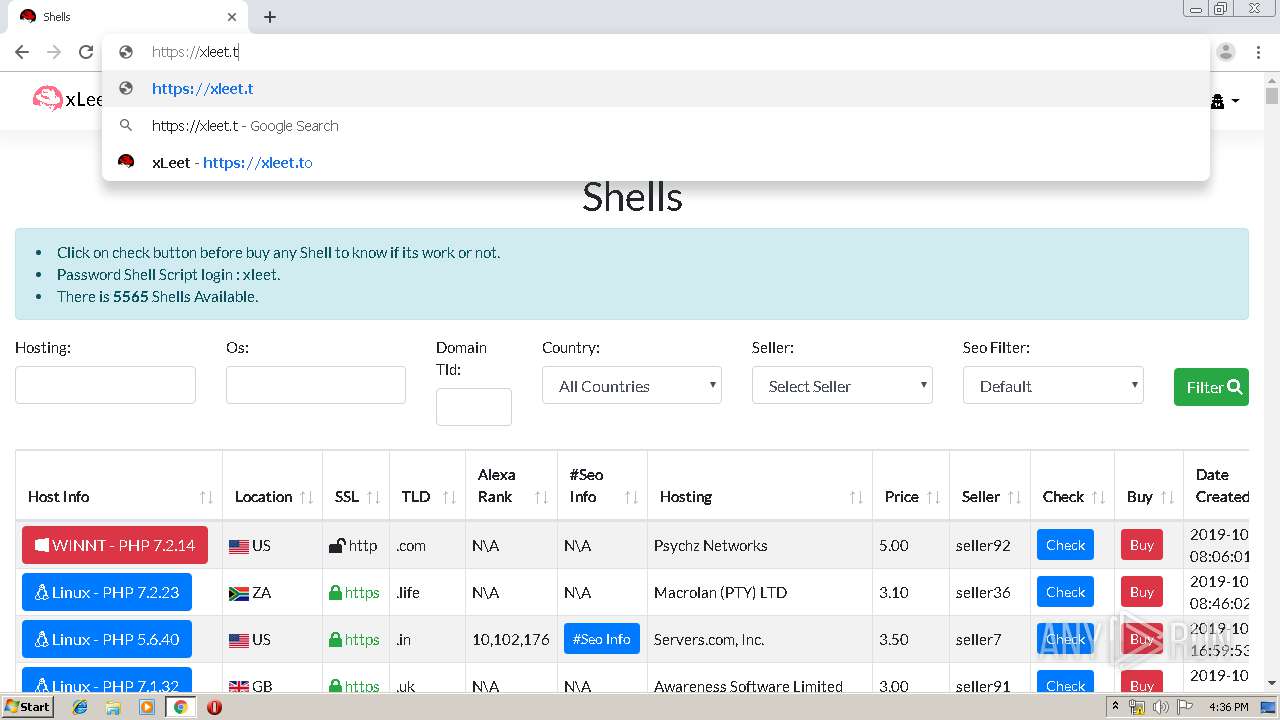The image size is (1280, 720).
Task: Sort table by #Seo Info column
Action: click(602, 486)
